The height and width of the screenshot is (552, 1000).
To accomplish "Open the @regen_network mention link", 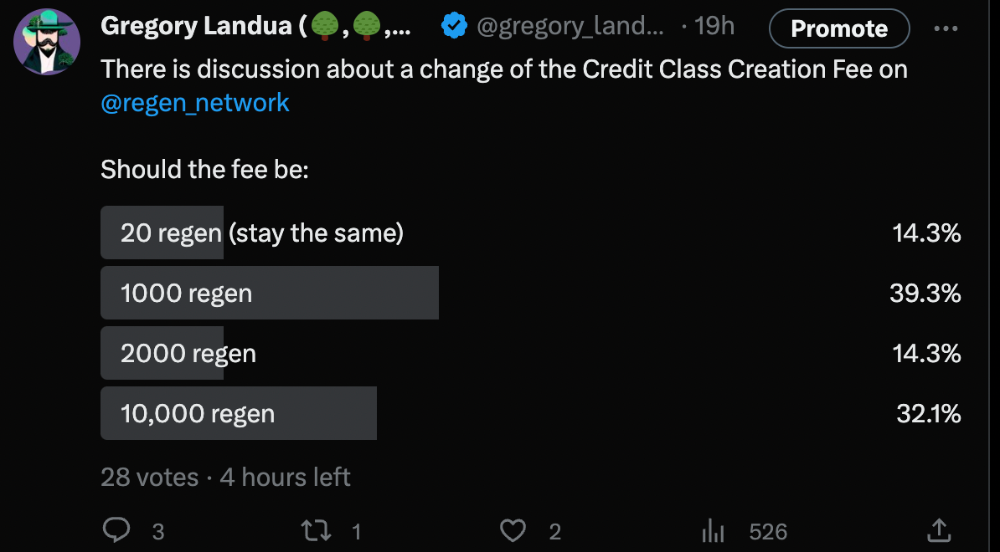I will (x=195, y=102).
